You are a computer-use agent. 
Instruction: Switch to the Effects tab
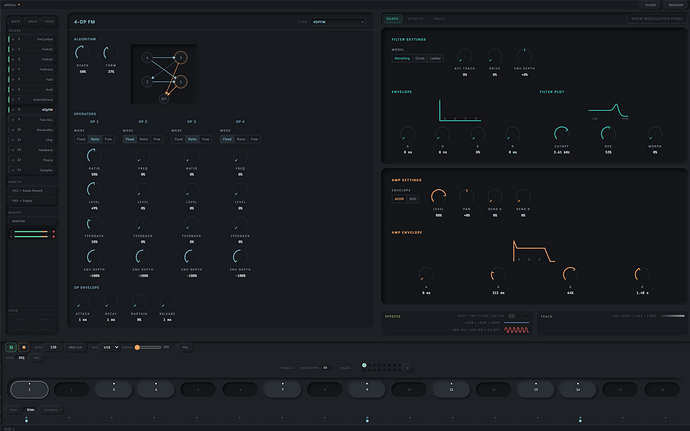click(x=415, y=19)
